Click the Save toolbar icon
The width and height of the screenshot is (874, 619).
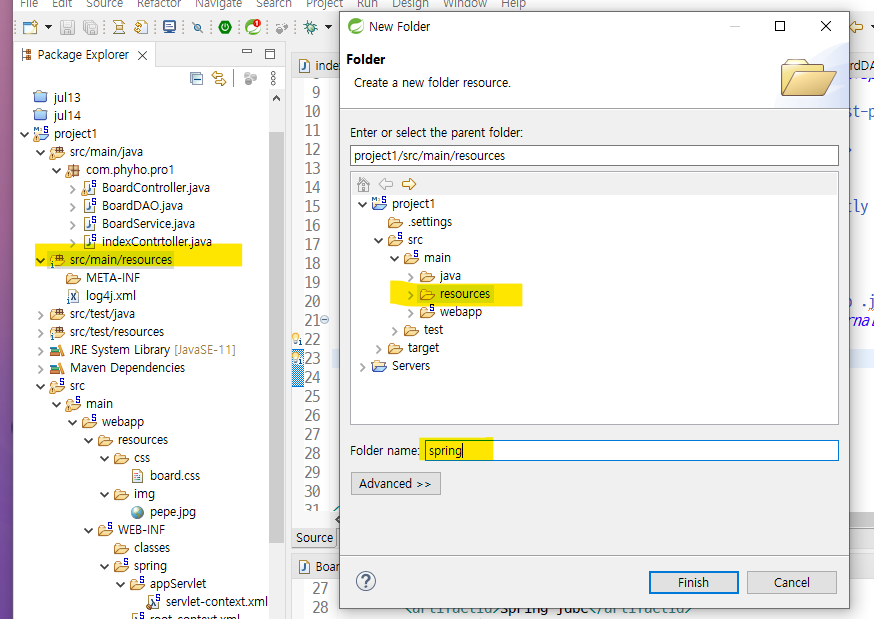pyautogui.click(x=67, y=27)
